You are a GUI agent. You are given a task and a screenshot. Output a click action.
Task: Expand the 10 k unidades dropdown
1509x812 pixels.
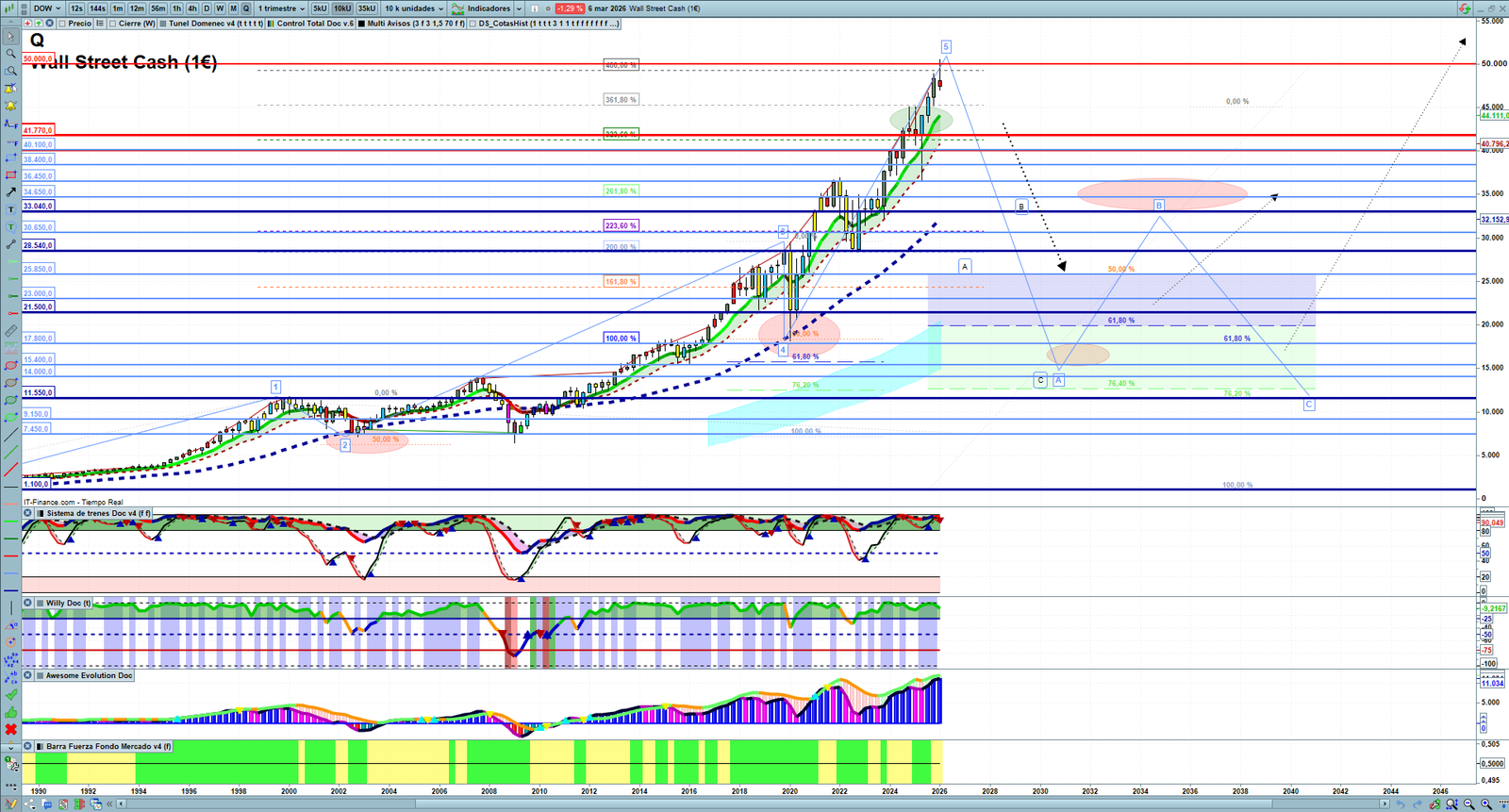(x=413, y=8)
